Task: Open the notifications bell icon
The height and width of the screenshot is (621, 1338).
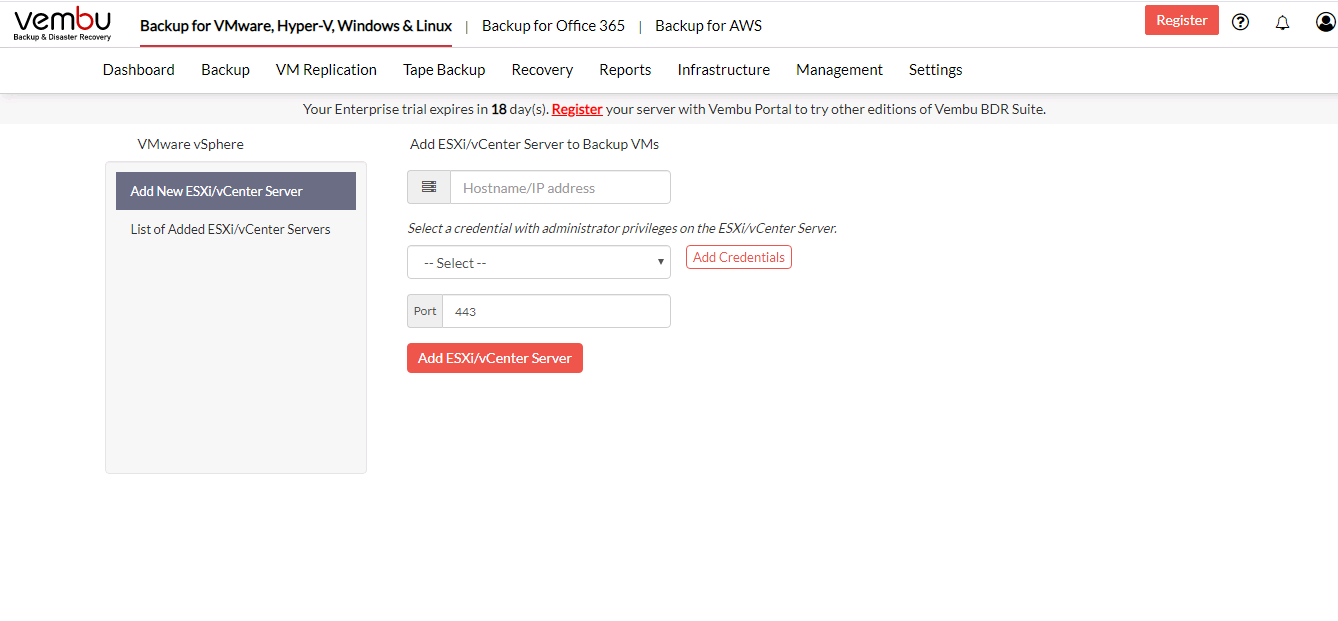Action: pyautogui.click(x=1283, y=22)
